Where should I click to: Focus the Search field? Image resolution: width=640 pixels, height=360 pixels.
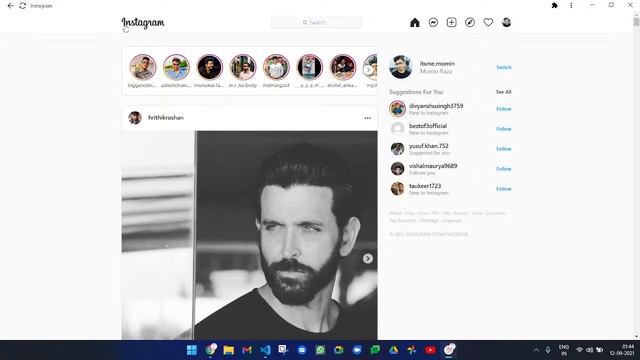tap(316, 22)
